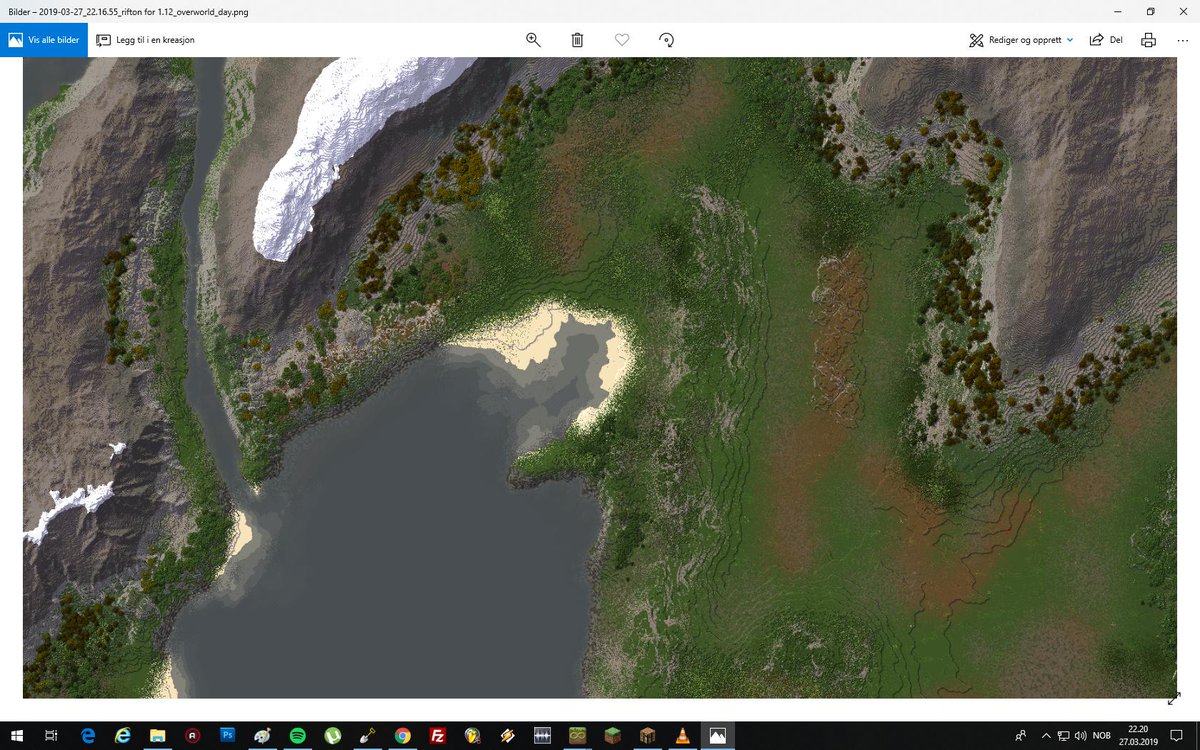
Task: Open the paint palette app on taskbar
Action: (262, 735)
